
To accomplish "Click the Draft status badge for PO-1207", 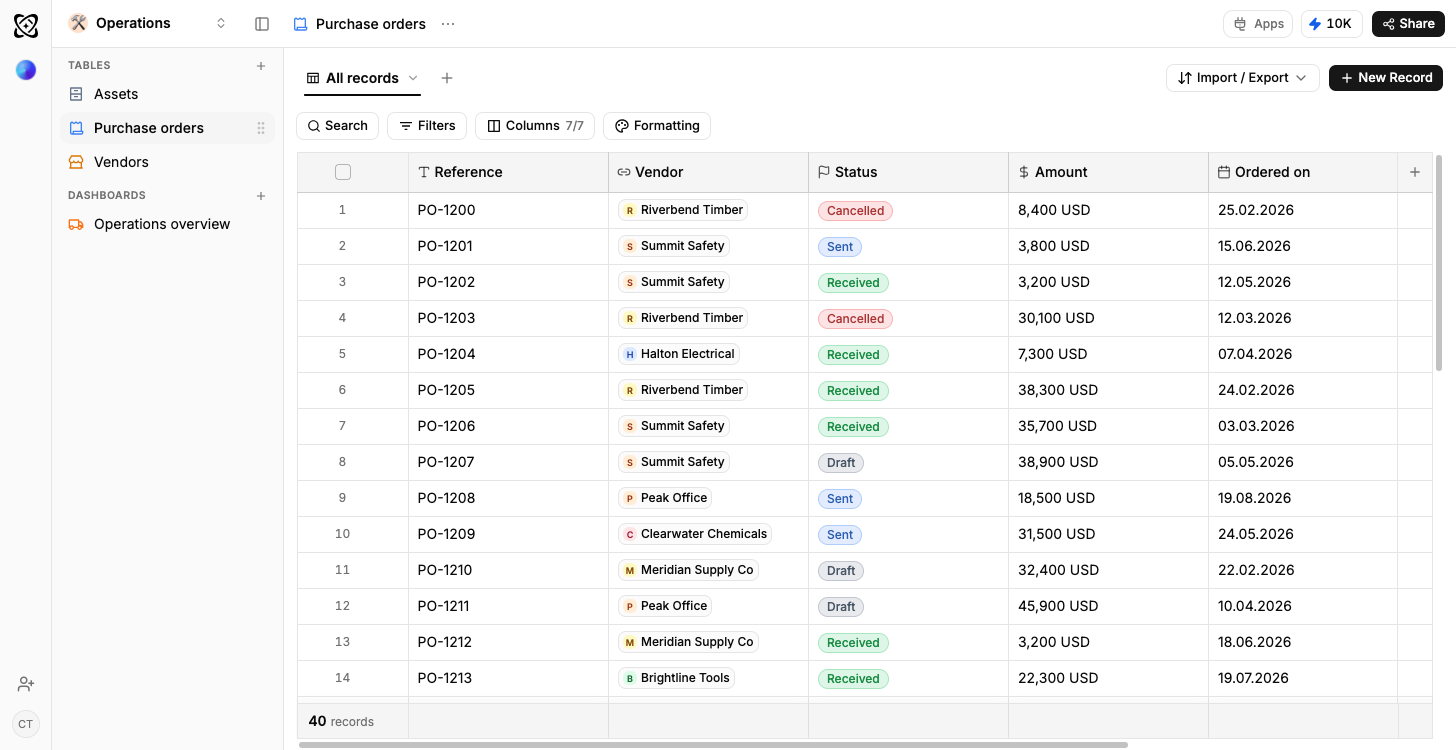I will click(841, 463).
